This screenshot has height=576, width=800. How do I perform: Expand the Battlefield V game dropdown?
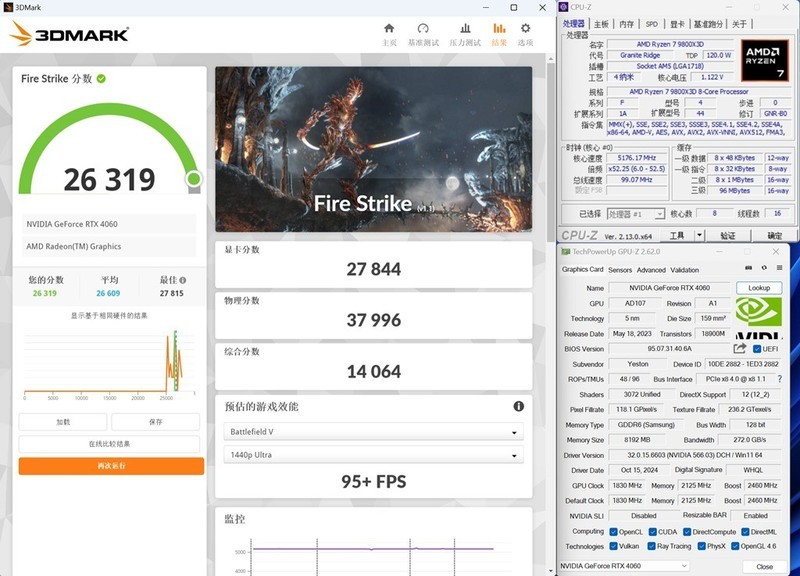tap(372, 432)
